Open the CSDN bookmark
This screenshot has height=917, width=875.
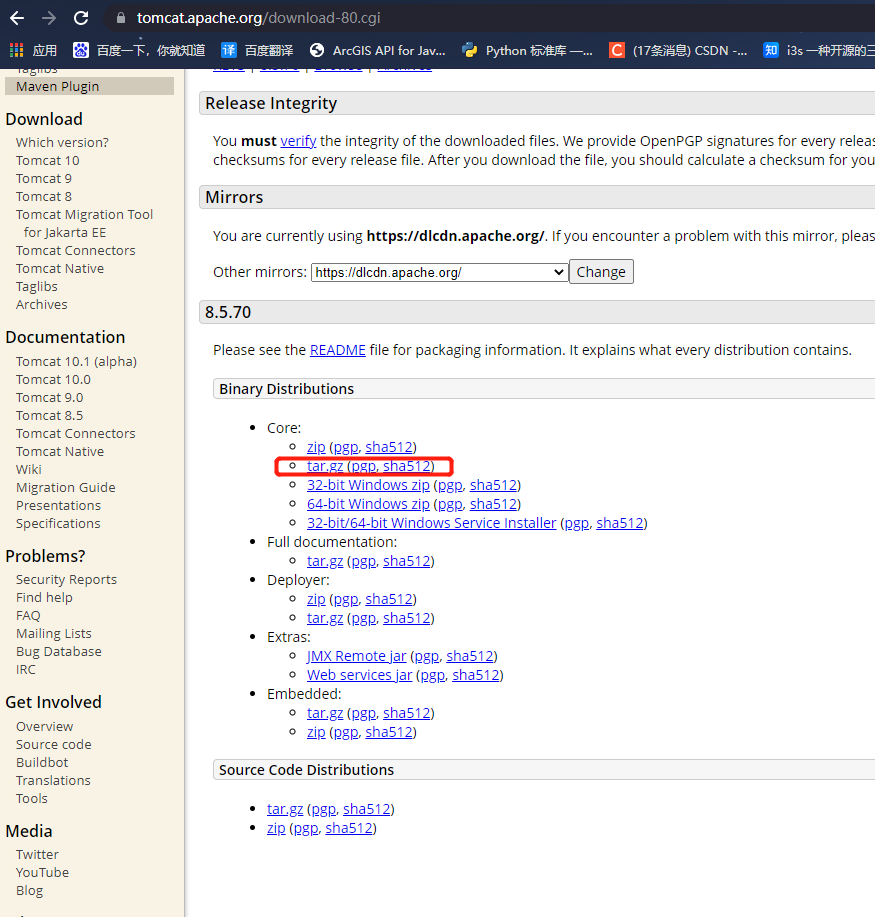678,50
